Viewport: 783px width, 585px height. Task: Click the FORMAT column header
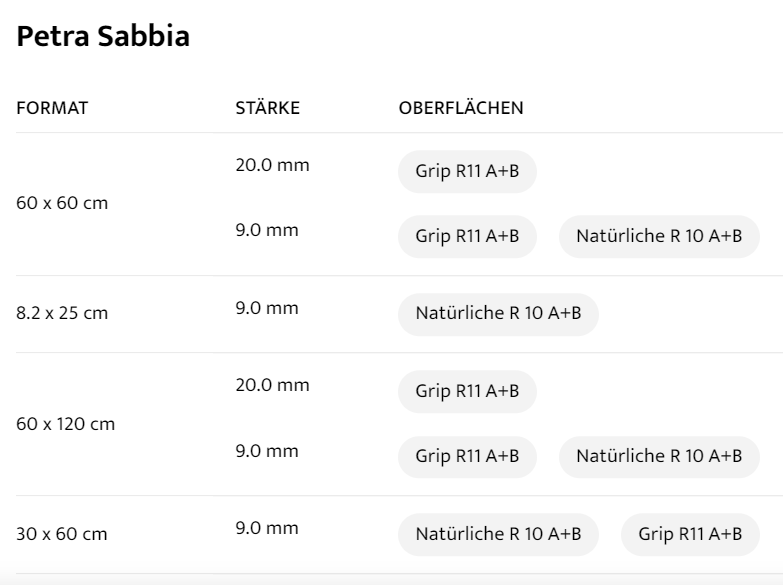point(53,108)
